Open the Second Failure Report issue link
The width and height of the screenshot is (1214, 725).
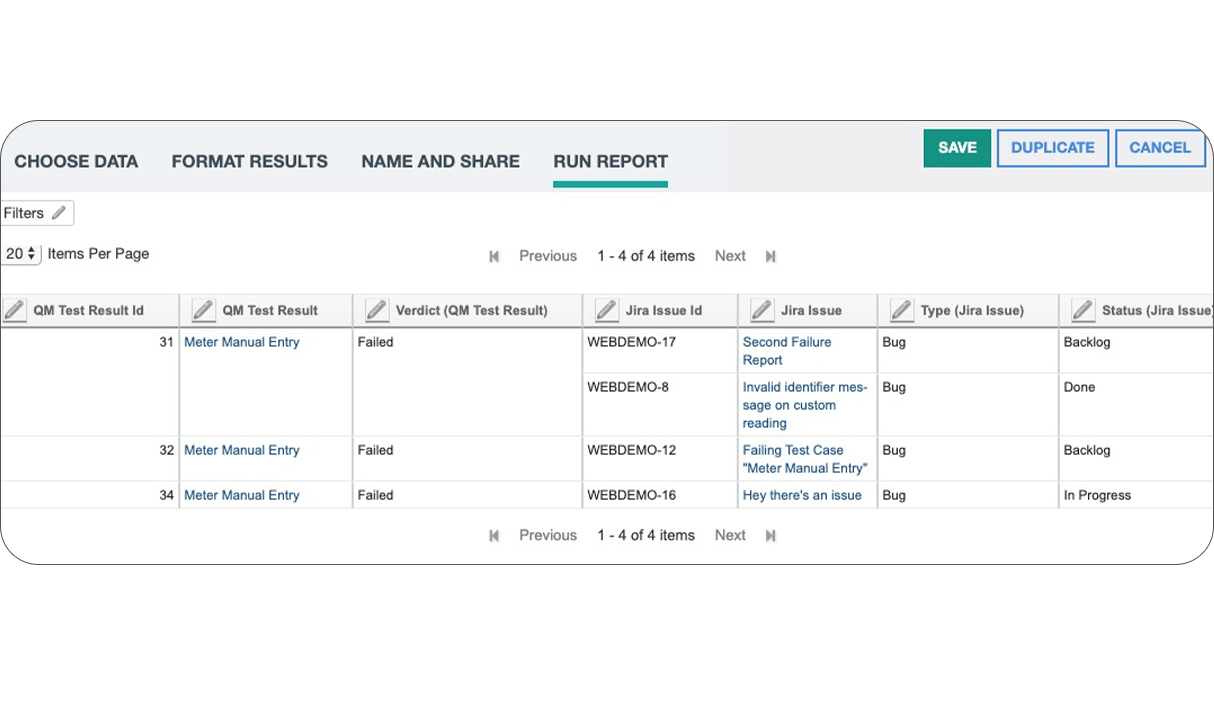coord(787,351)
